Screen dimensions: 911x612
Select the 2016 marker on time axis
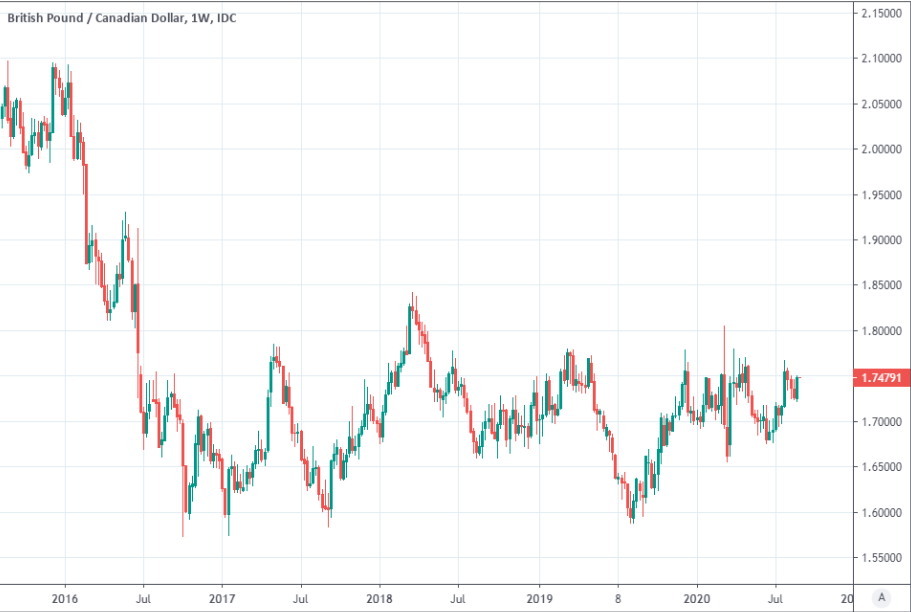click(65, 598)
